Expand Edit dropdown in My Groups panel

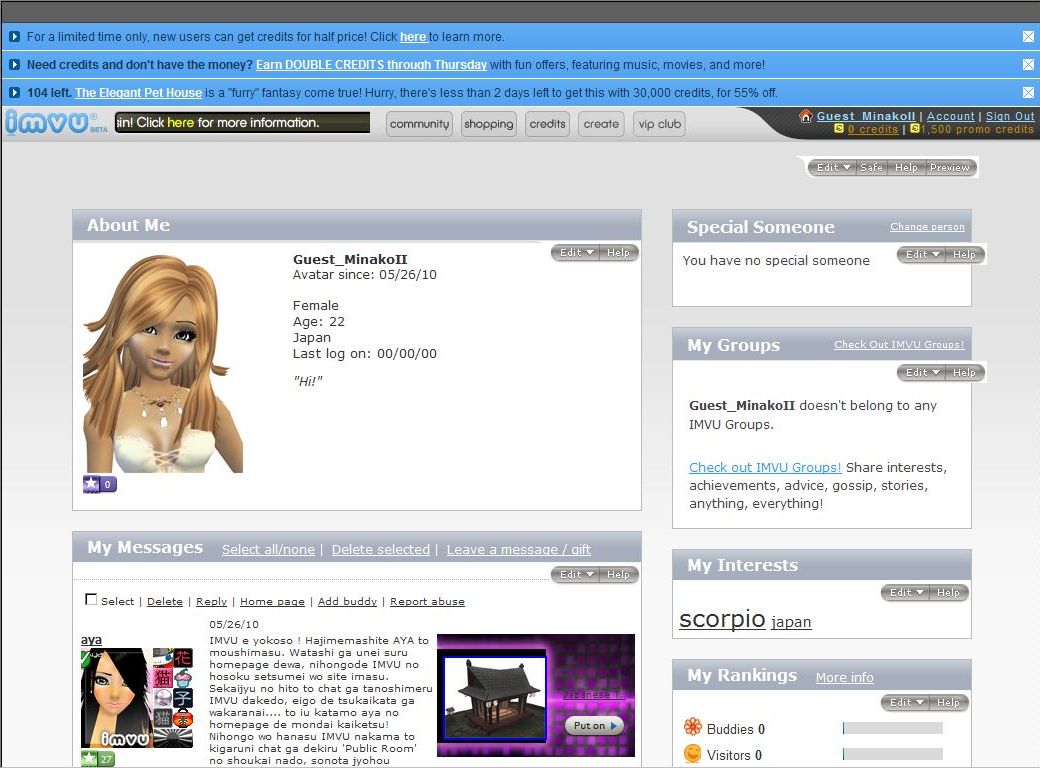coord(922,373)
